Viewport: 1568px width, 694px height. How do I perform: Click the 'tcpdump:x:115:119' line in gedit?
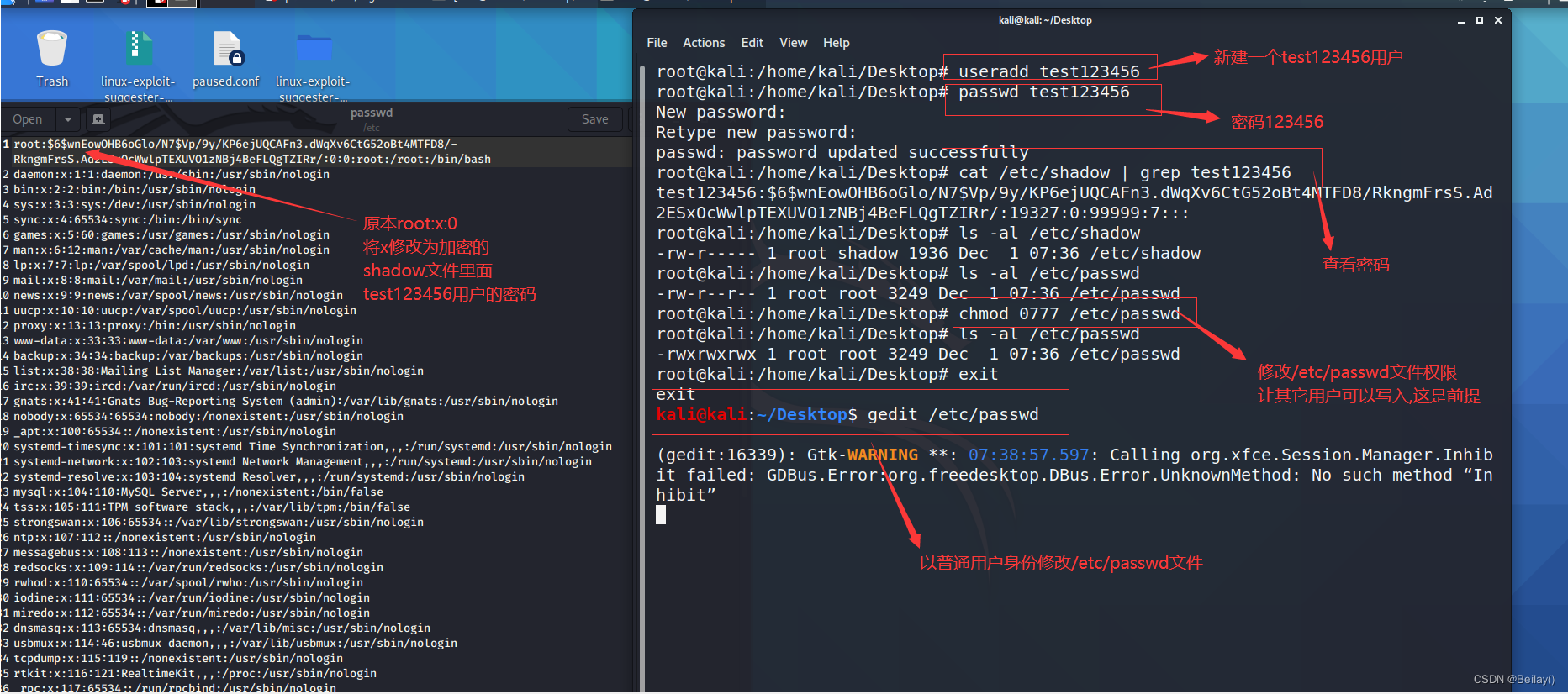(x=177, y=659)
